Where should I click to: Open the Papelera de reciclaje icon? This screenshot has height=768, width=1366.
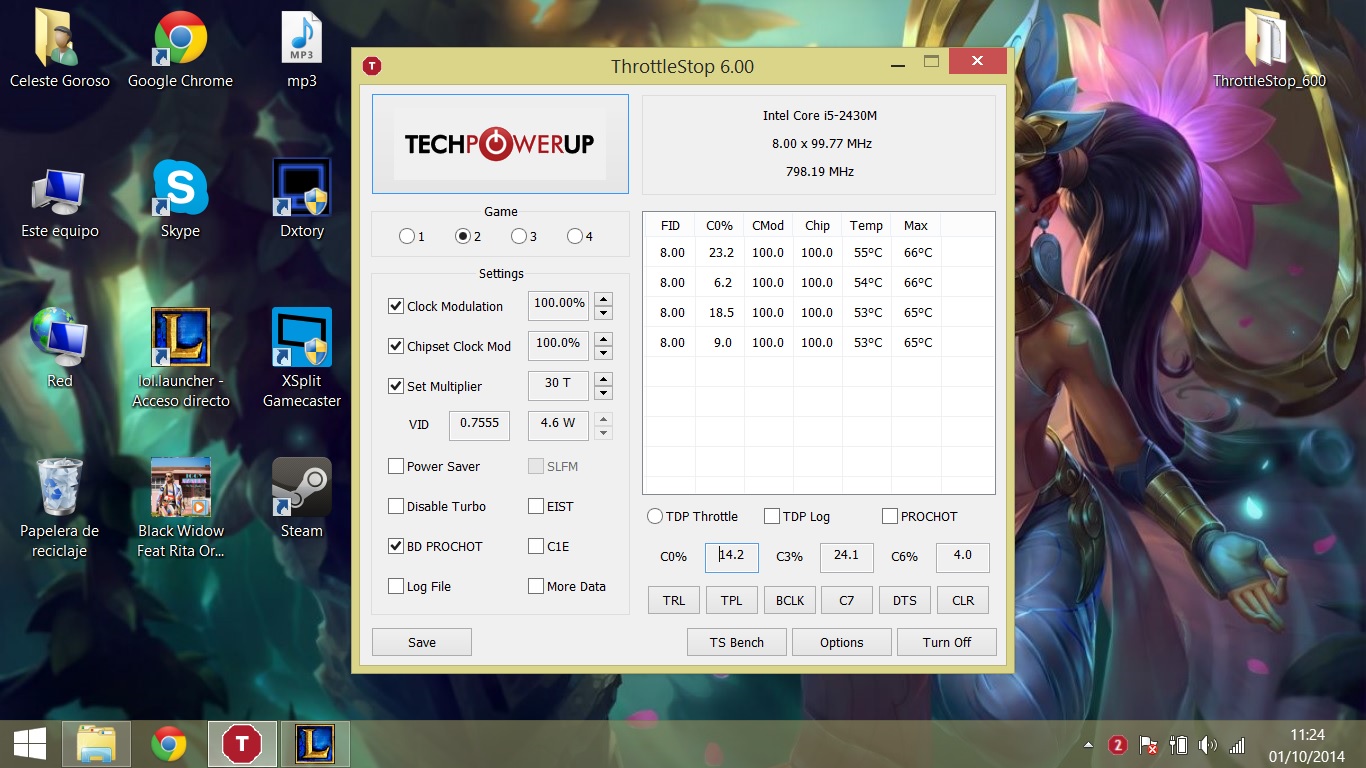(x=59, y=508)
